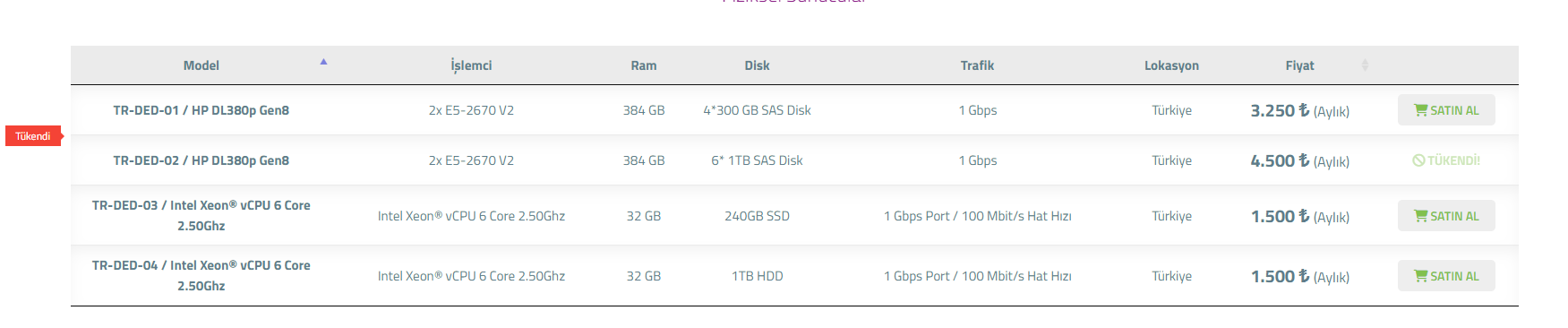
Task: Select the Model column header
Action: click(201, 65)
